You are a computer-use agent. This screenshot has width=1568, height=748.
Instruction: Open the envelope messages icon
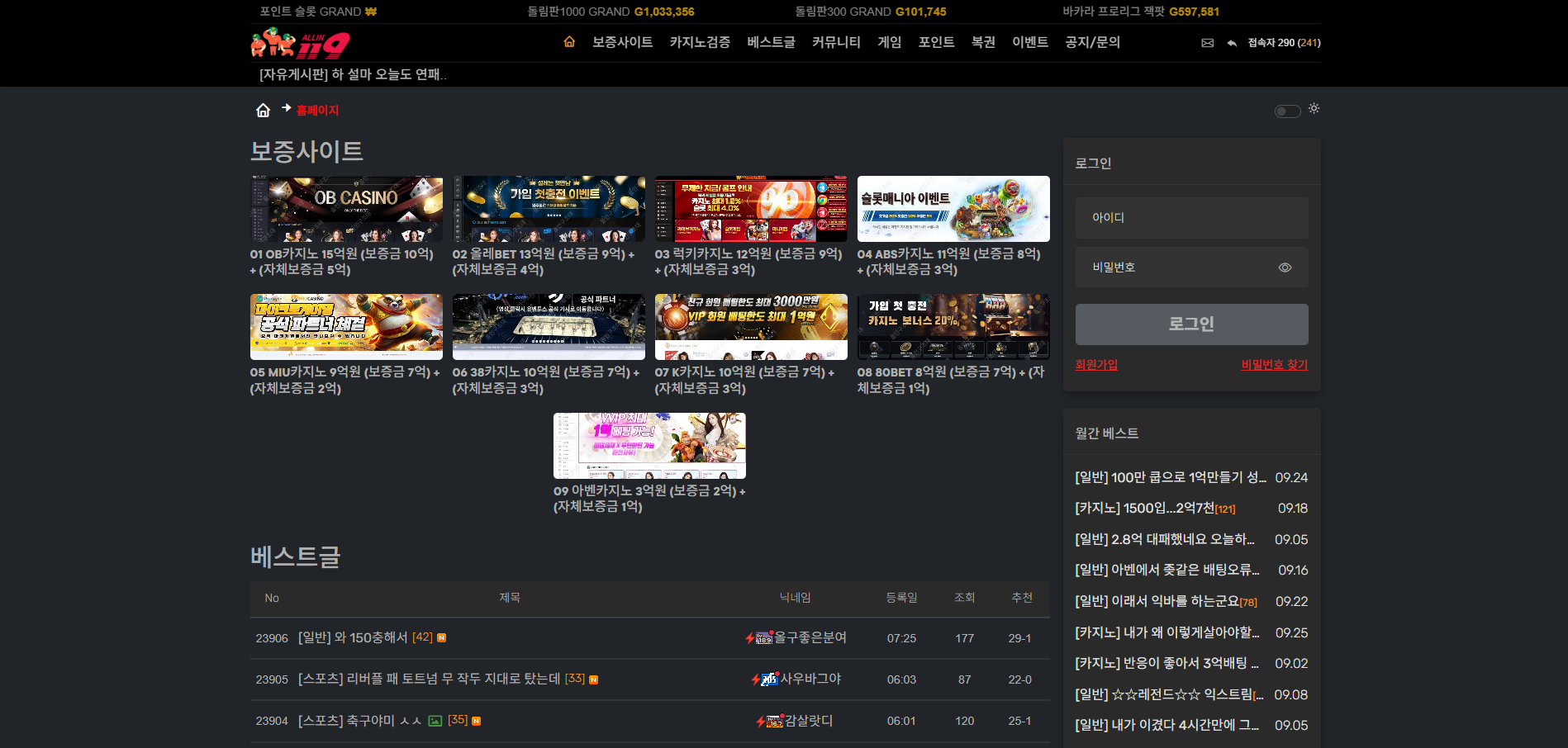1207,43
